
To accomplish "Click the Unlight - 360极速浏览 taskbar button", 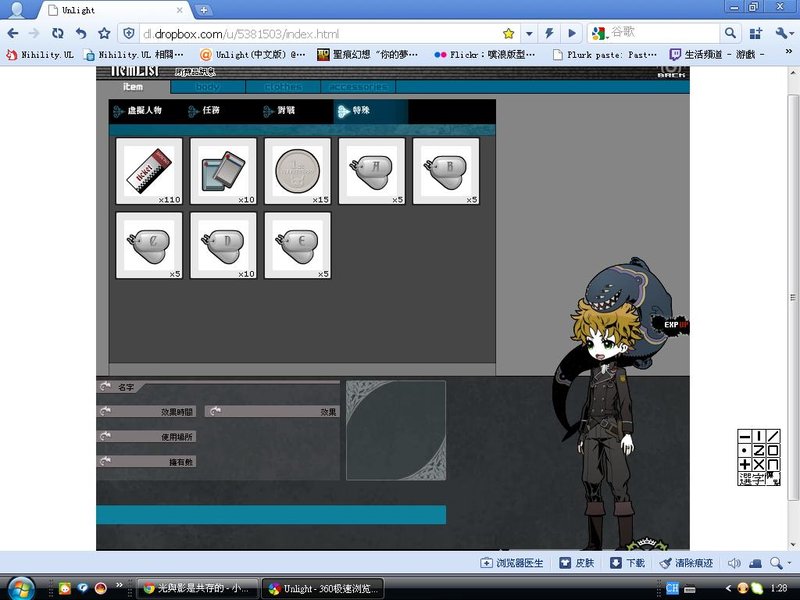I will coord(323,588).
